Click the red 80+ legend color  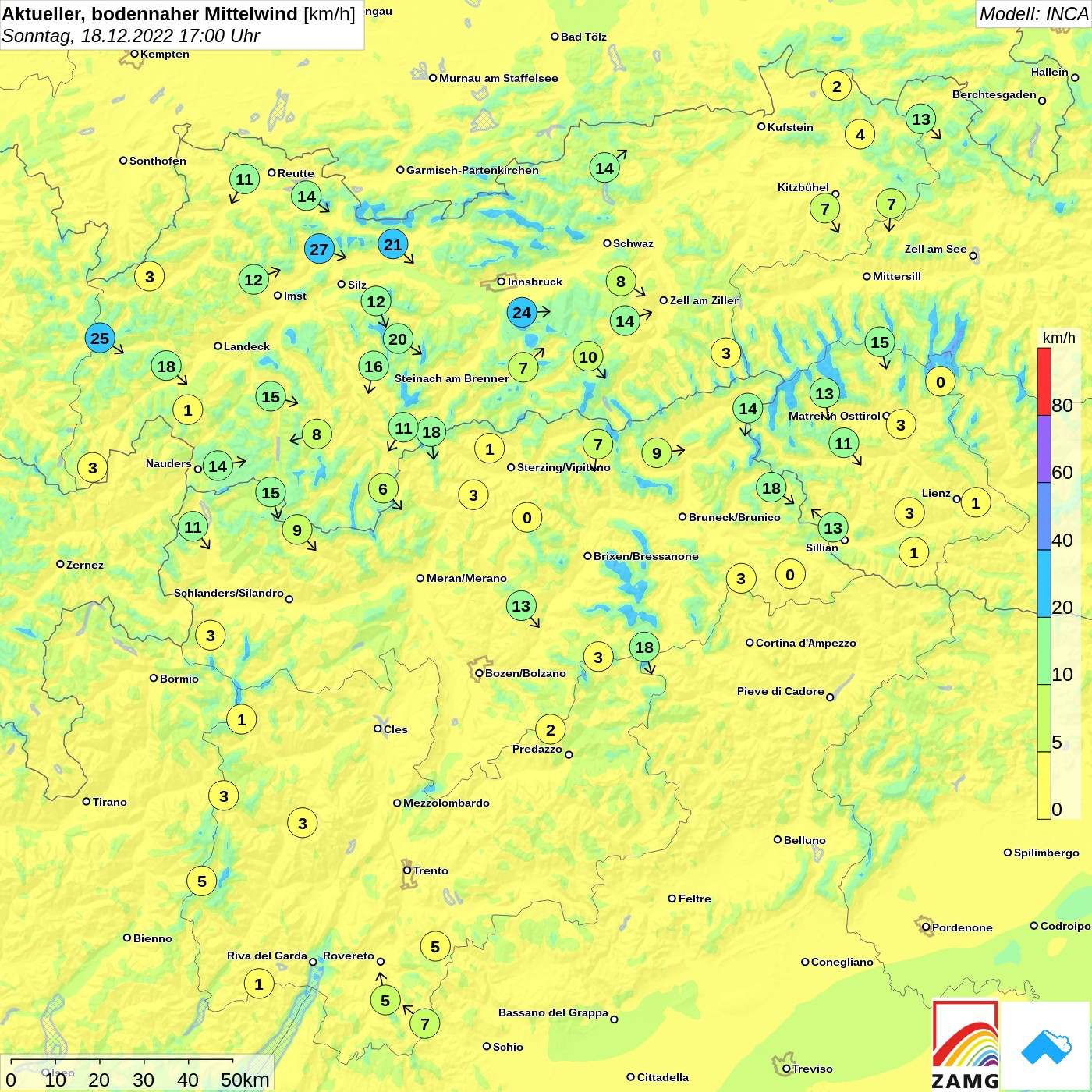1044,381
